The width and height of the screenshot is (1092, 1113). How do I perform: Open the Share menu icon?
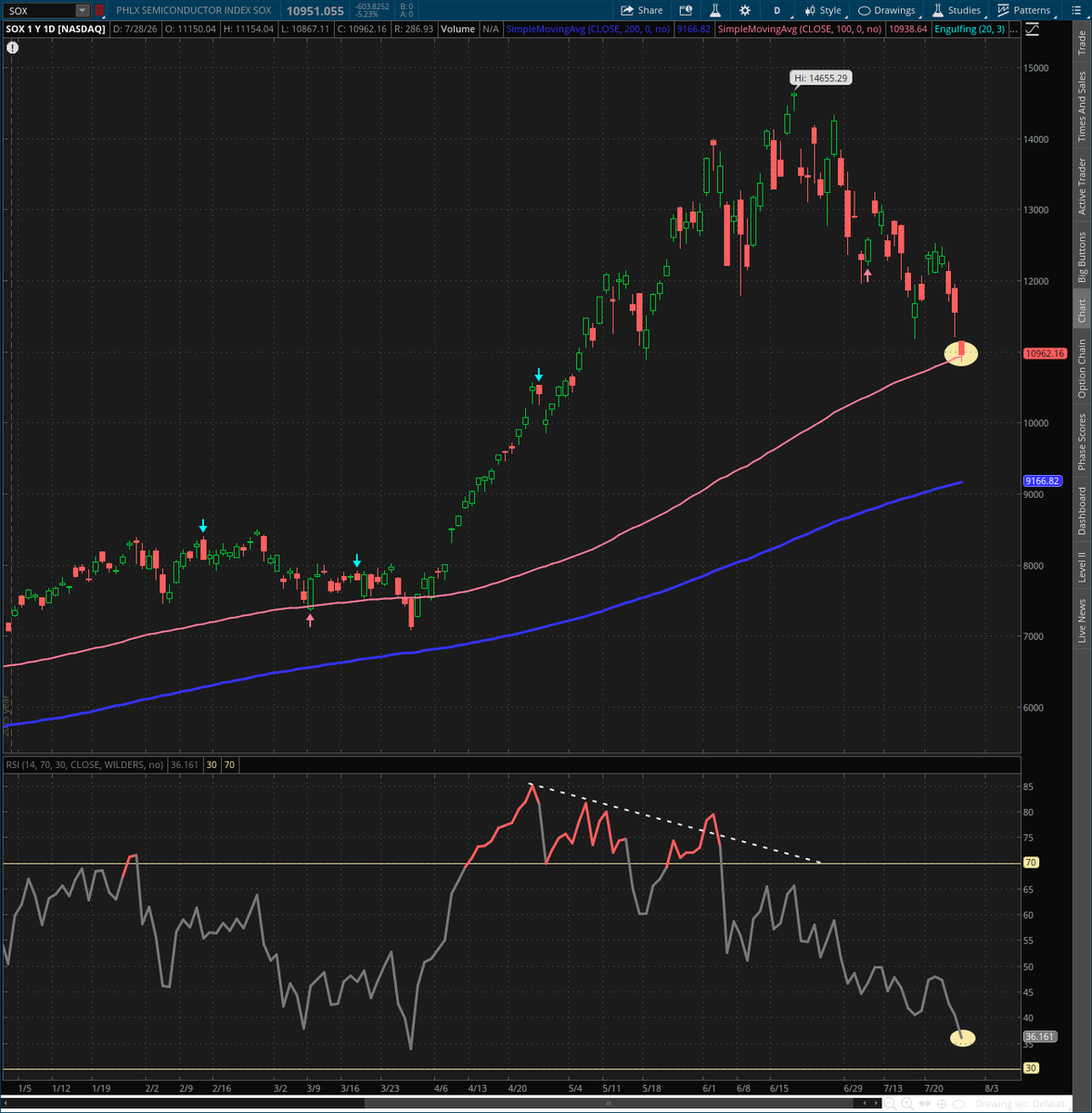[642, 10]
